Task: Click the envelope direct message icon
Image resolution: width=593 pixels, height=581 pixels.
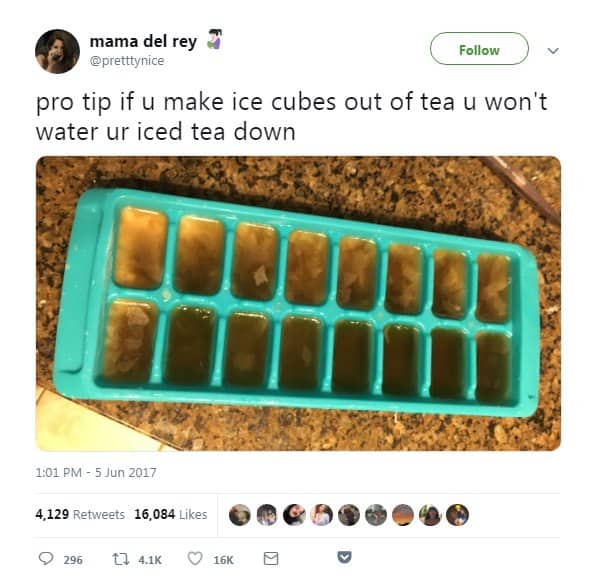Action: [271, 558]
